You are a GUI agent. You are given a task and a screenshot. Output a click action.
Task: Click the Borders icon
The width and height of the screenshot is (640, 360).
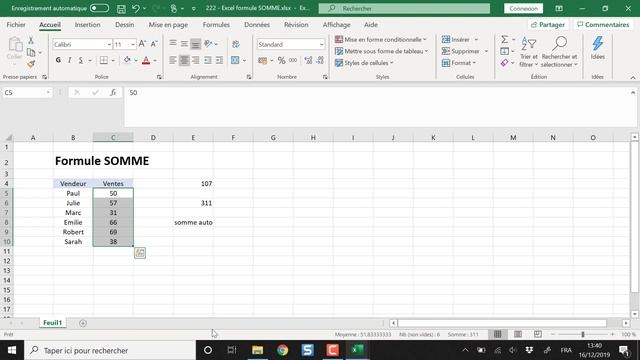(104, 60)
